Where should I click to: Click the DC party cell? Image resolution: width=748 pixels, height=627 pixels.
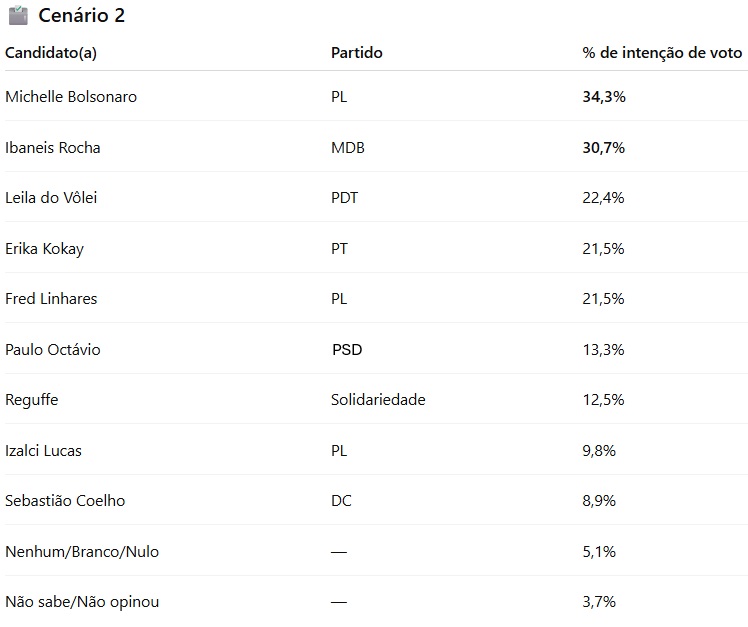[342, 501]
